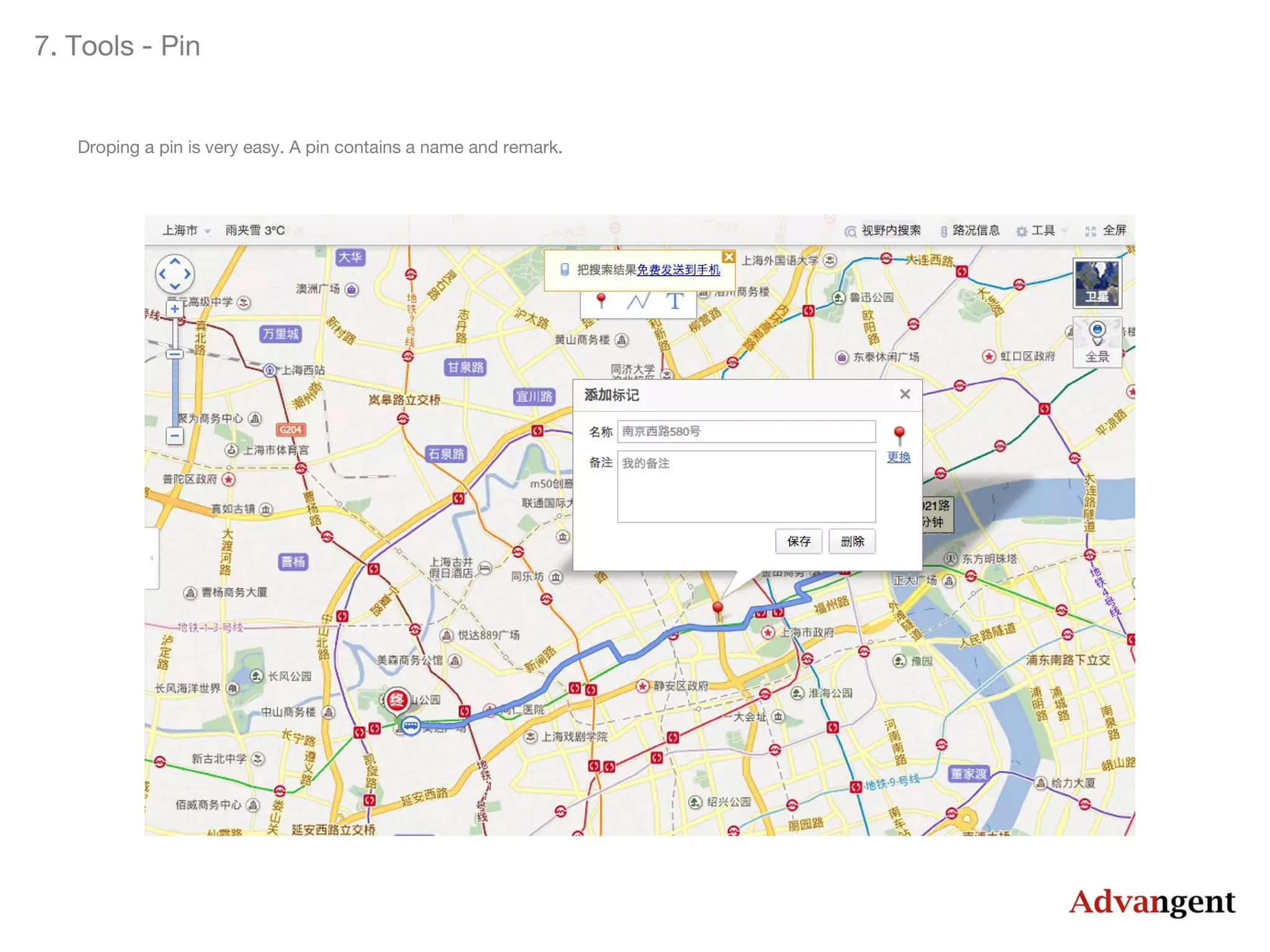This screenshot has height=952, width=1270.
Task: Click the 免费发送到手机 link
Action: tap(678, 270)
